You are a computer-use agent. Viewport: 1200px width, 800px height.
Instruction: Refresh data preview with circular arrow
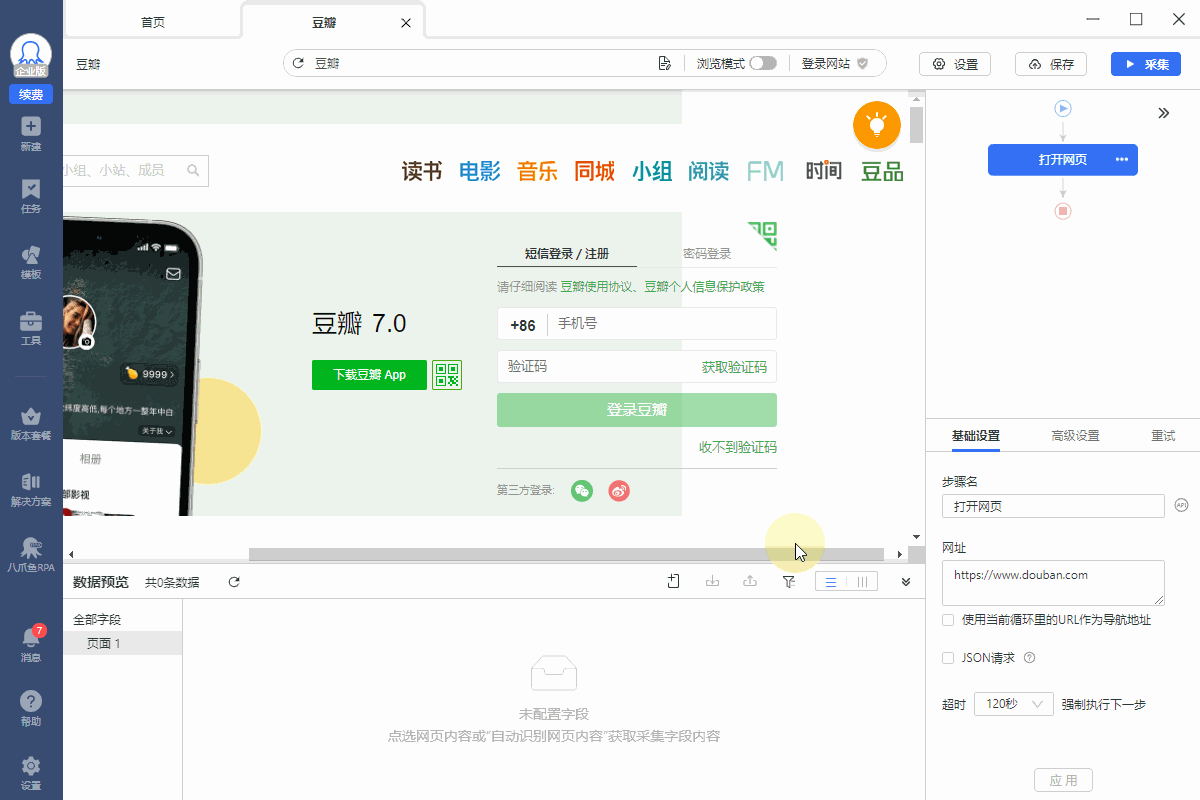tap(234, 581)
